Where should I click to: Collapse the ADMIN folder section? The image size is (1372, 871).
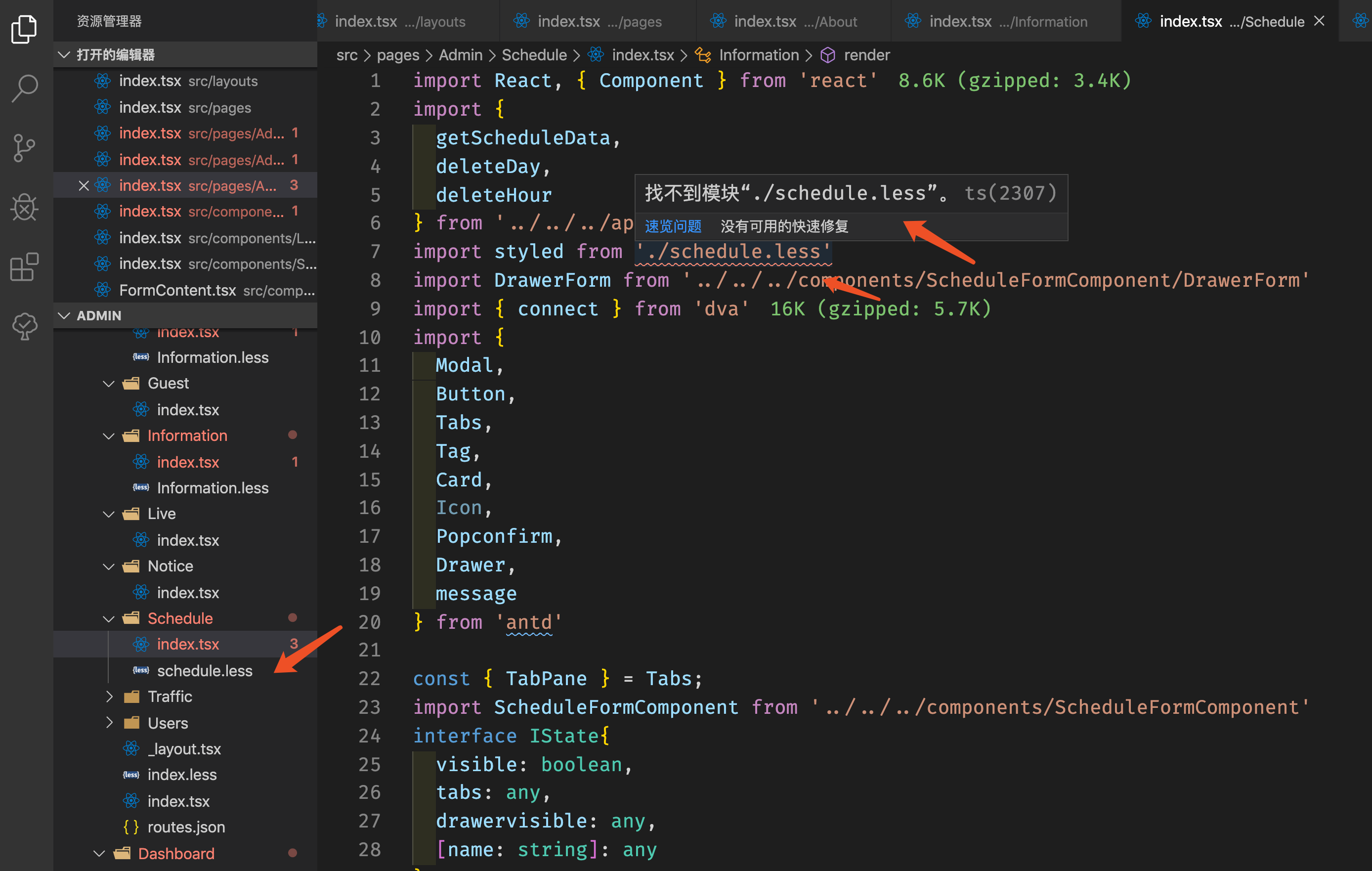point(64,315)
